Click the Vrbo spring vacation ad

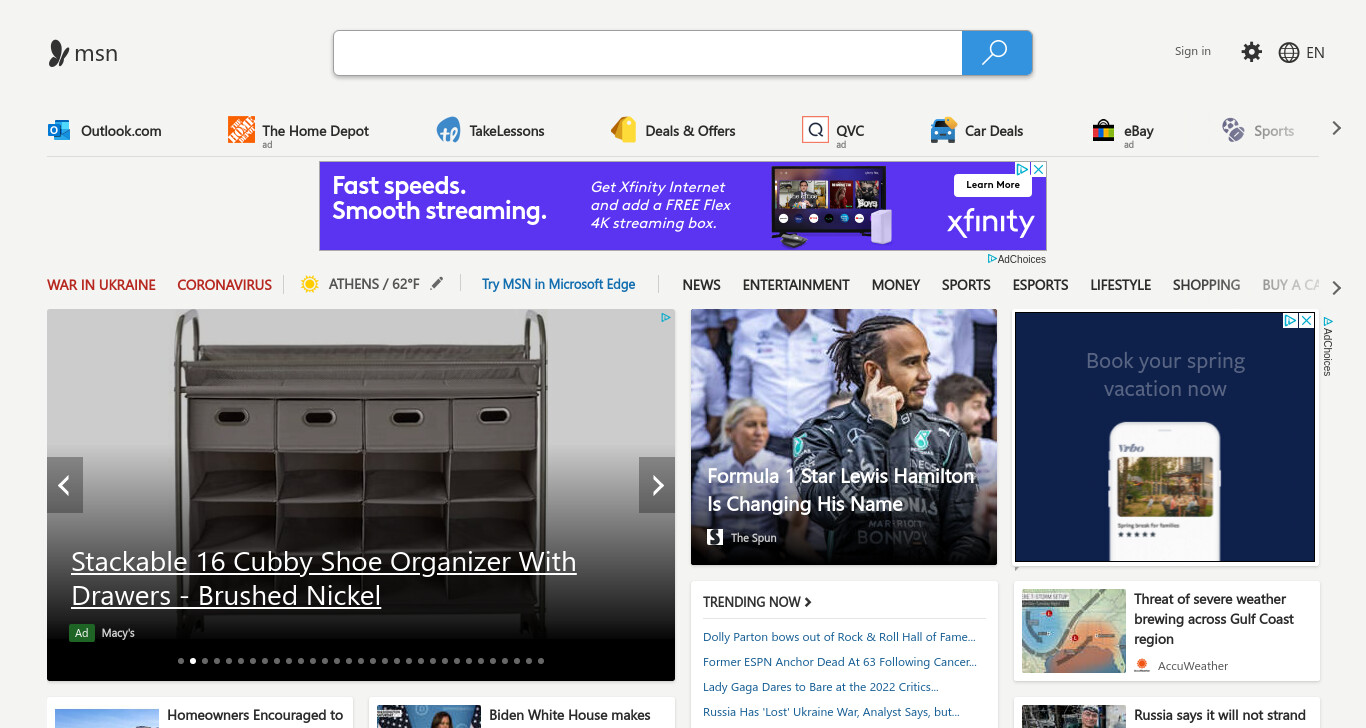coord(1165,437)
